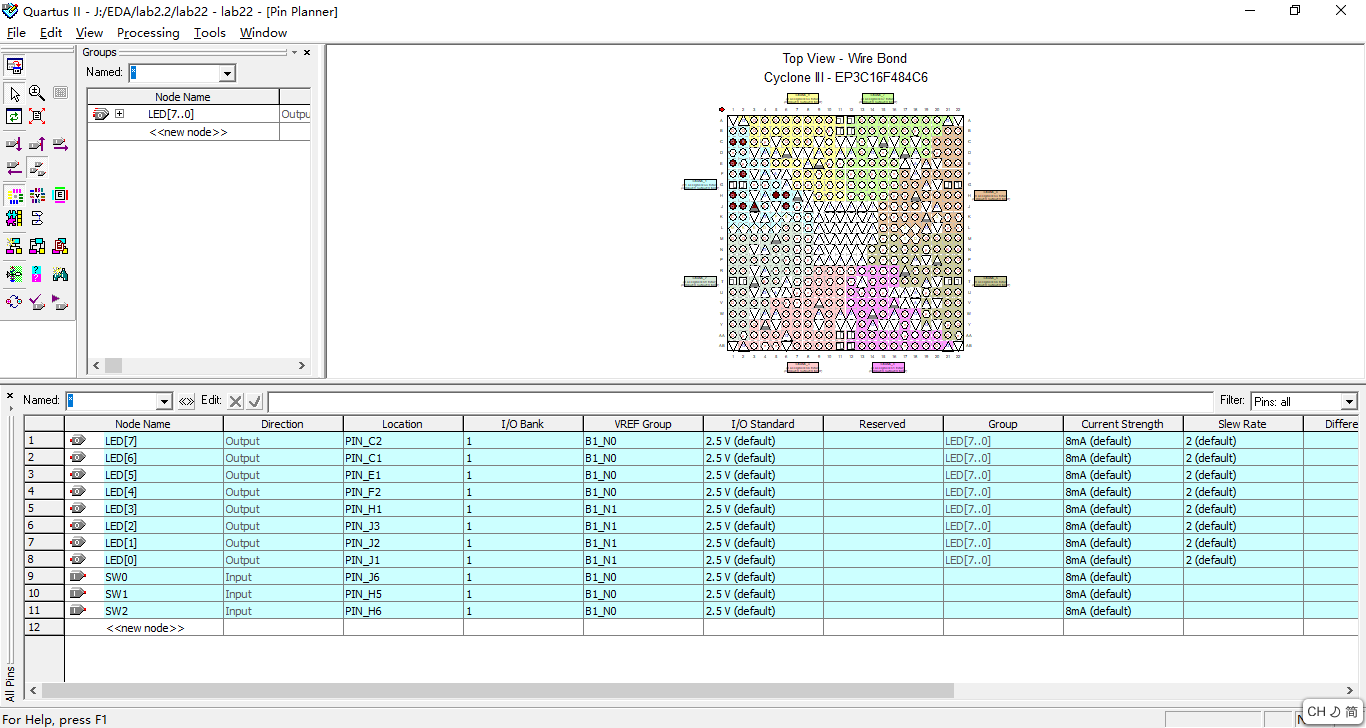
Task: Click the PIN_J6 location cell
Action: point(403,577)
